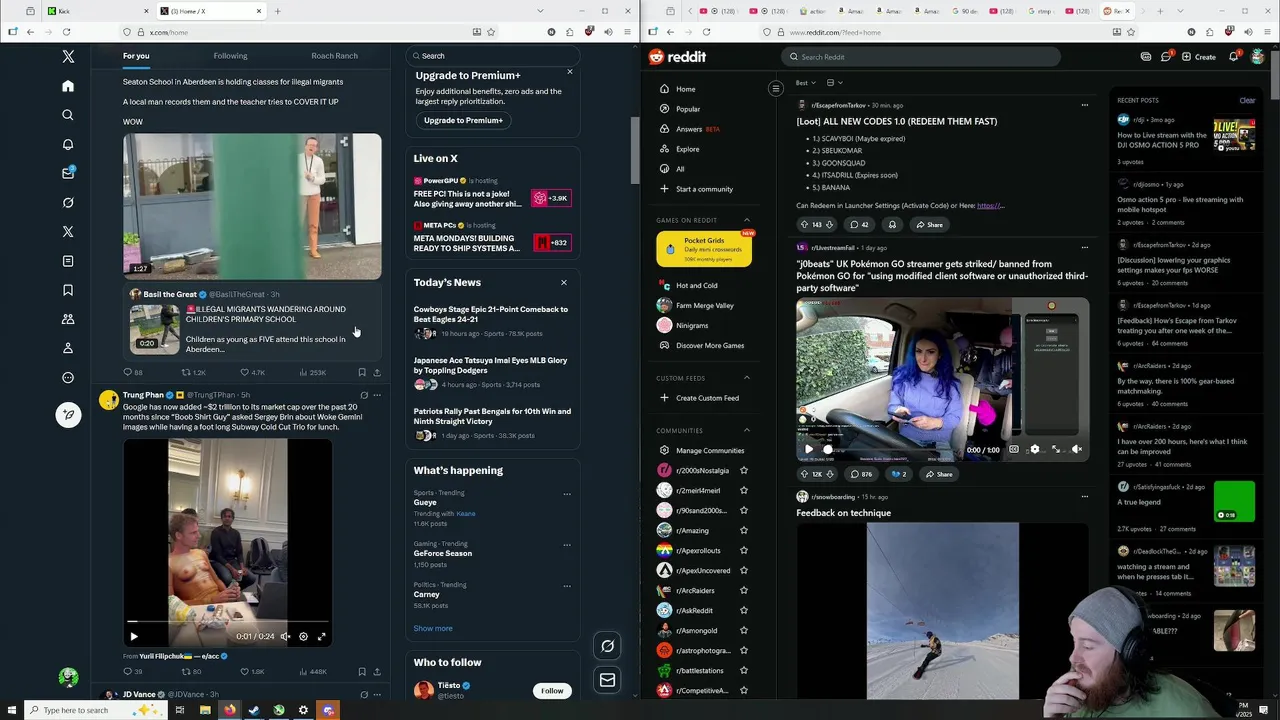
Task: Open Bookmarks icon in X sidebar
Action: [x=68, y=290]
